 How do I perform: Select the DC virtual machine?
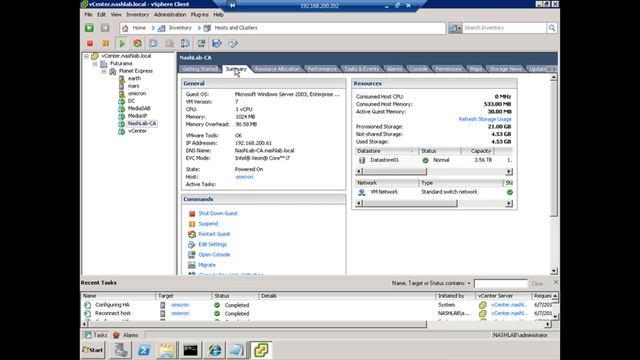(131, 101)
